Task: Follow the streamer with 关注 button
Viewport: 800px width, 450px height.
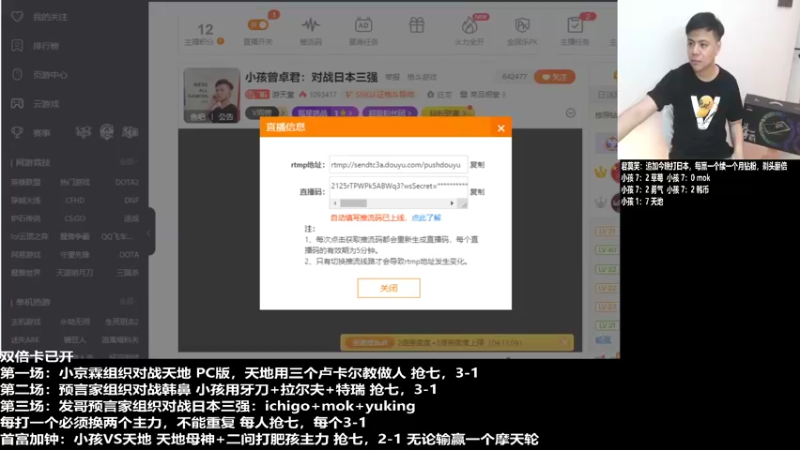Action: point(555,77)
